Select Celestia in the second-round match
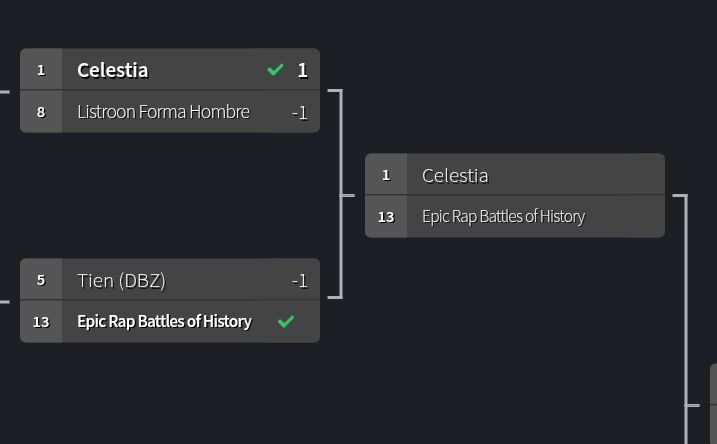Screen dimensions: 717x444 point(455,175)
